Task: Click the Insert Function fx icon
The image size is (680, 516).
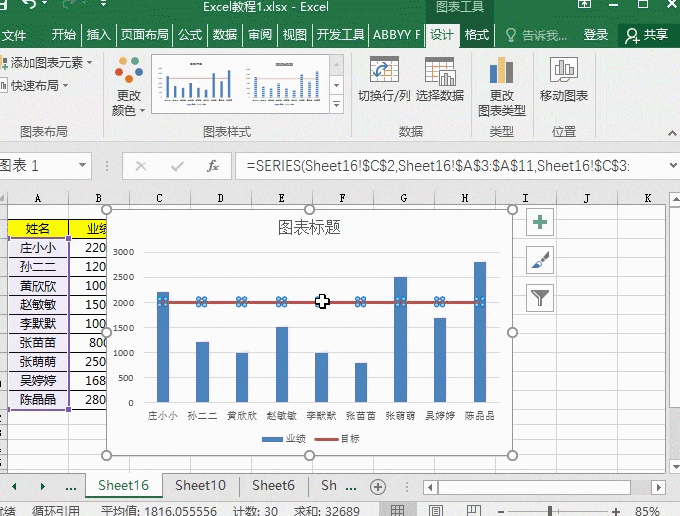Action: [212, 166]
